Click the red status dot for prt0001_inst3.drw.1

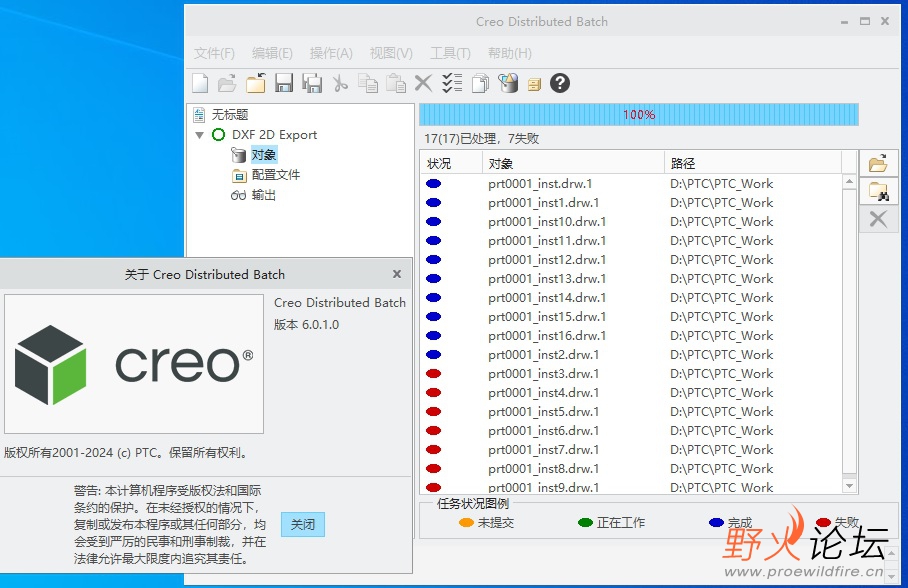[x=434, y=374]
